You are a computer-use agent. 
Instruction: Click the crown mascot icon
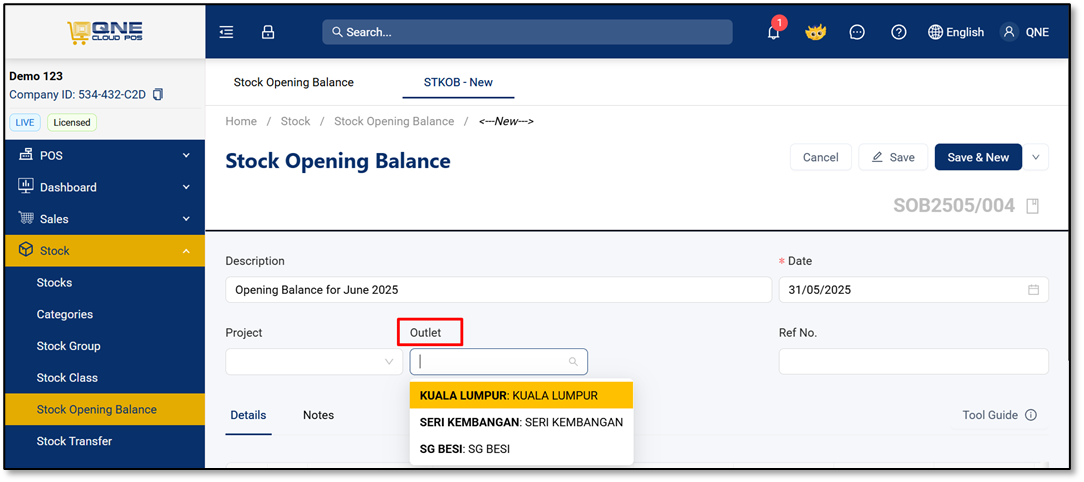(816, 32)
